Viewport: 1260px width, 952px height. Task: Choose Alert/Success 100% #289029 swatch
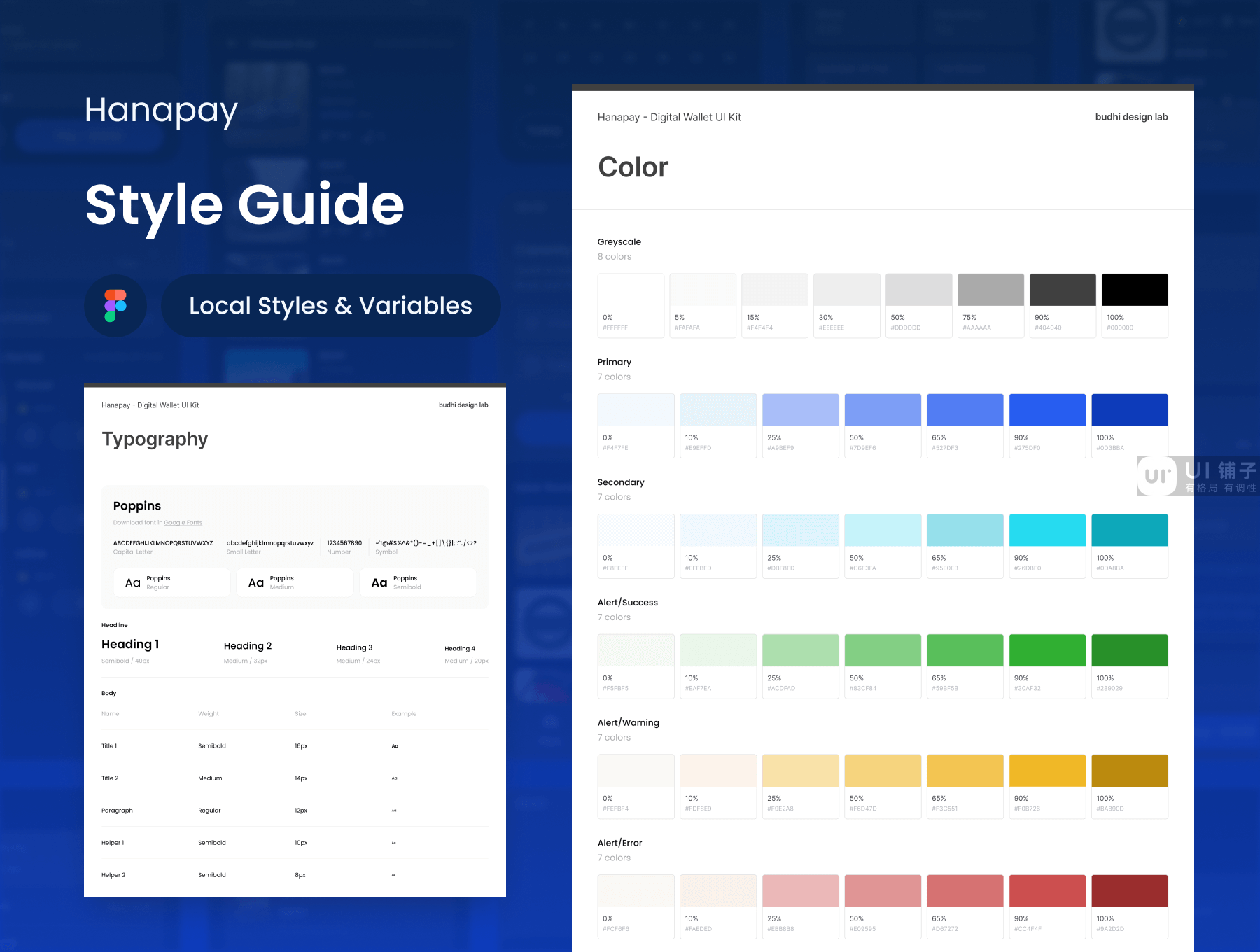(1130, 666)
